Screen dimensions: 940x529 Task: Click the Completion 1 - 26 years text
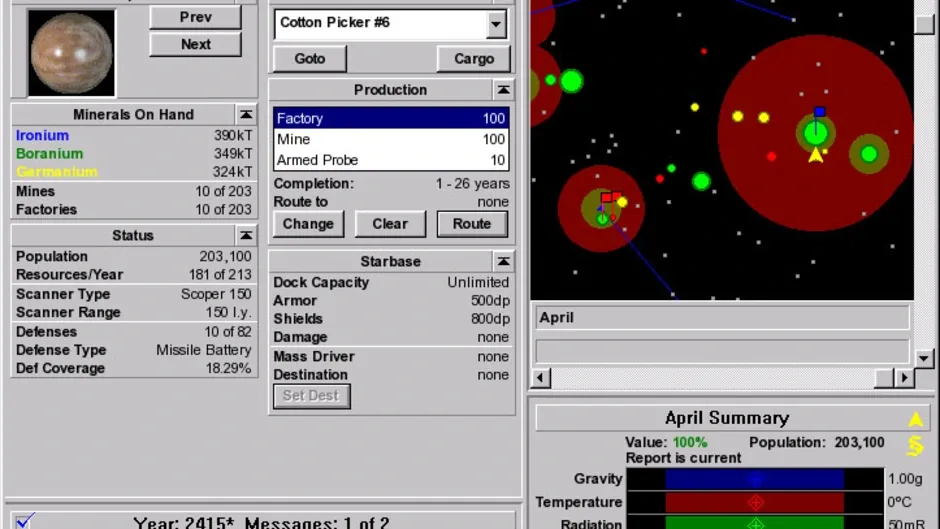coord(472,184)
